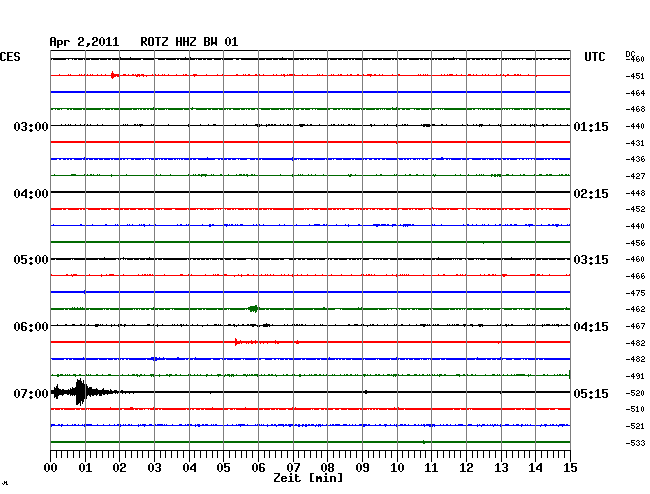Click the DC offset value -427

(x=635, y=176)
